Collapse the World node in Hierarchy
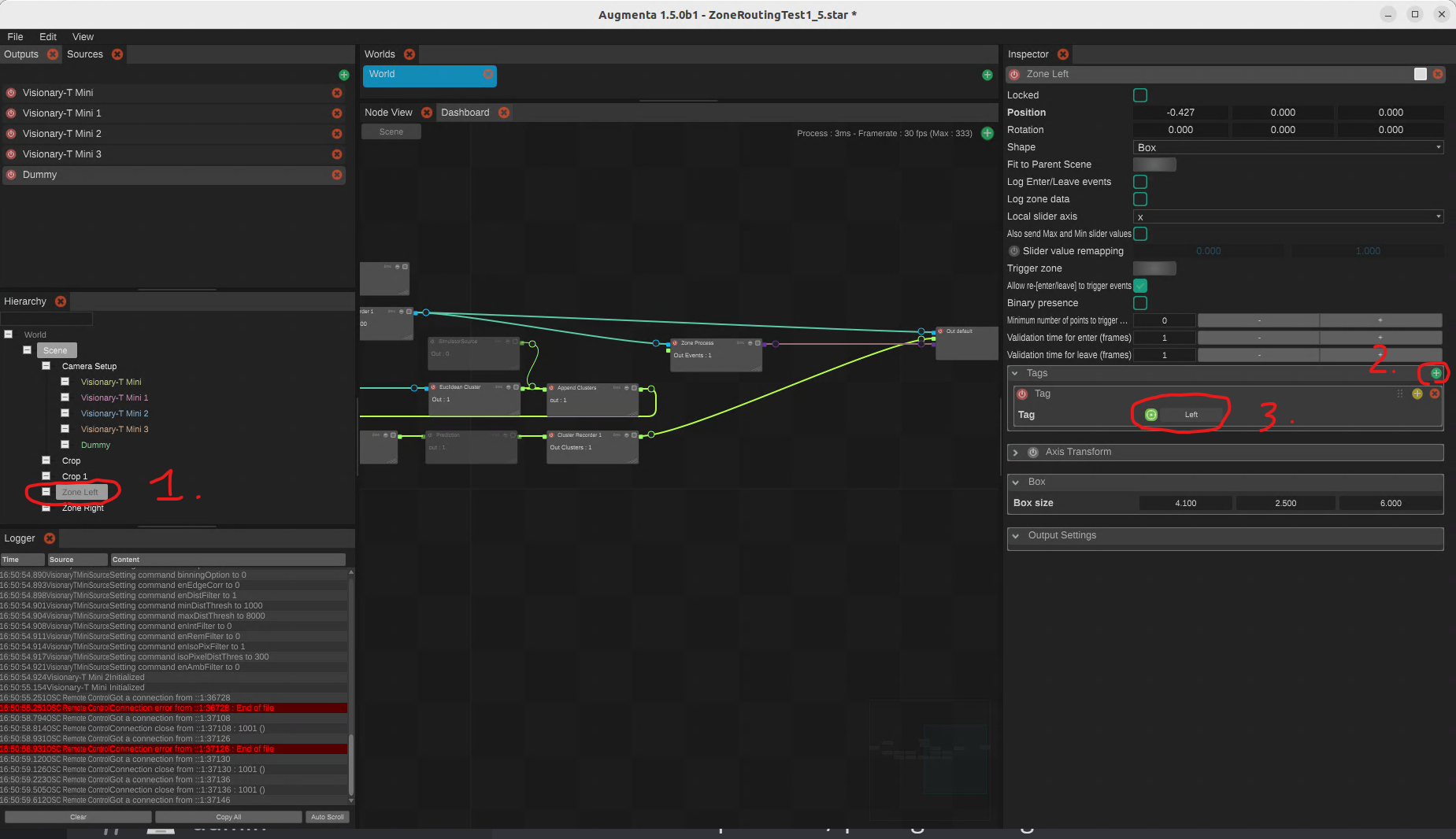The image size is (1456, 839). (9, 334)
